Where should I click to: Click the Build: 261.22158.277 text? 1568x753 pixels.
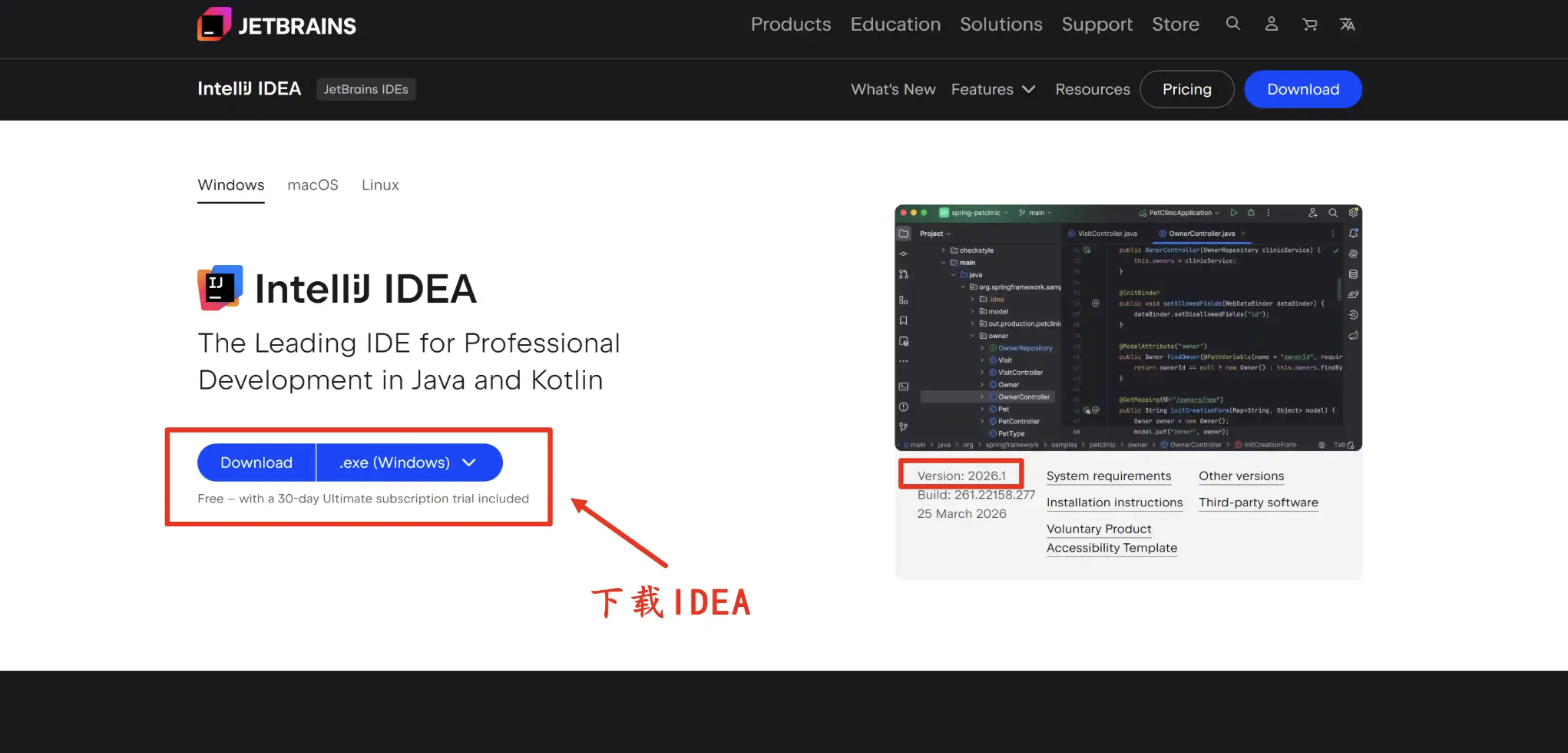point(976,495)
